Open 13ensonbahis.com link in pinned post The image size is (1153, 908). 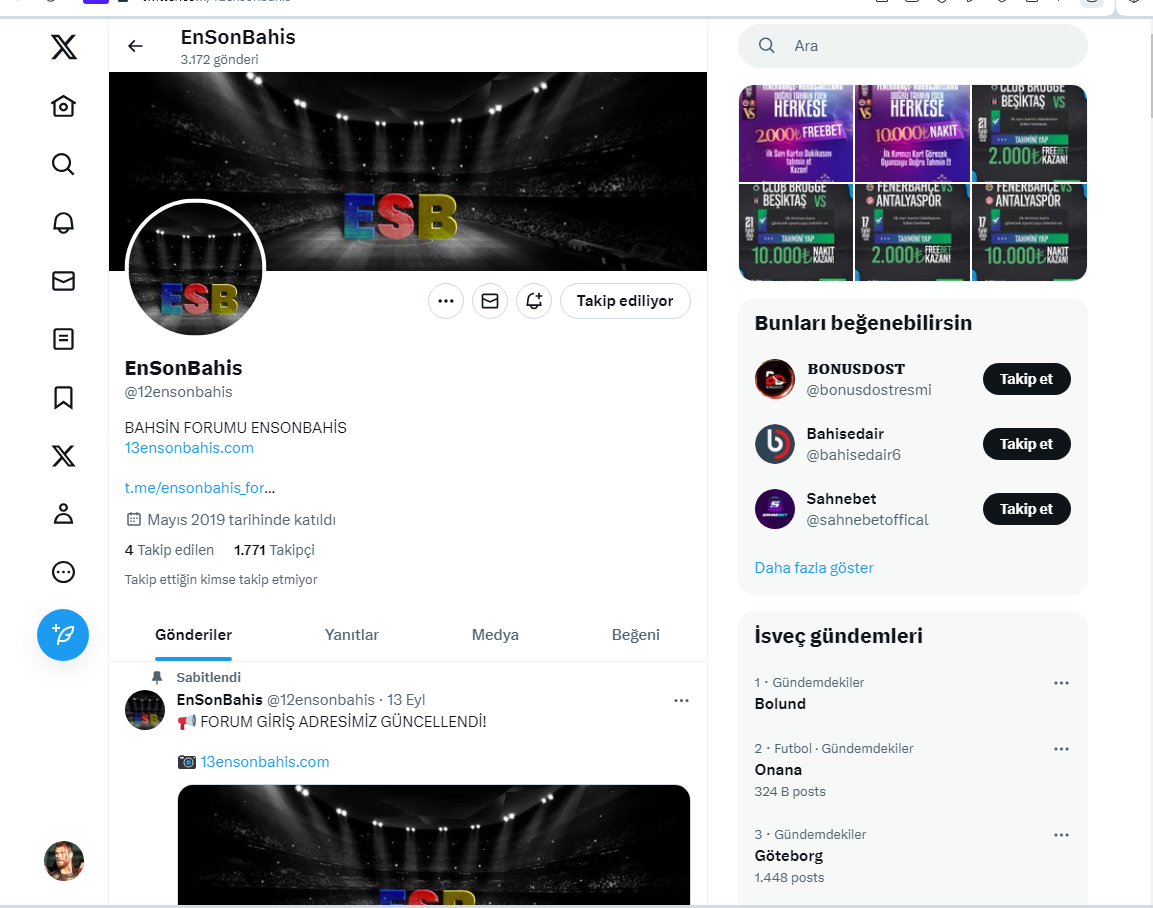pos(265,762)
